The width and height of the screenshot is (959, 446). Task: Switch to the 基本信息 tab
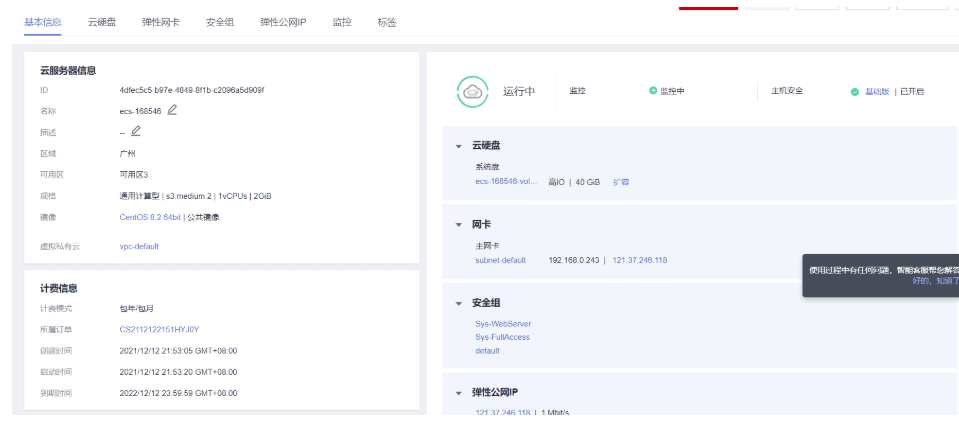(x=43, y=23)
